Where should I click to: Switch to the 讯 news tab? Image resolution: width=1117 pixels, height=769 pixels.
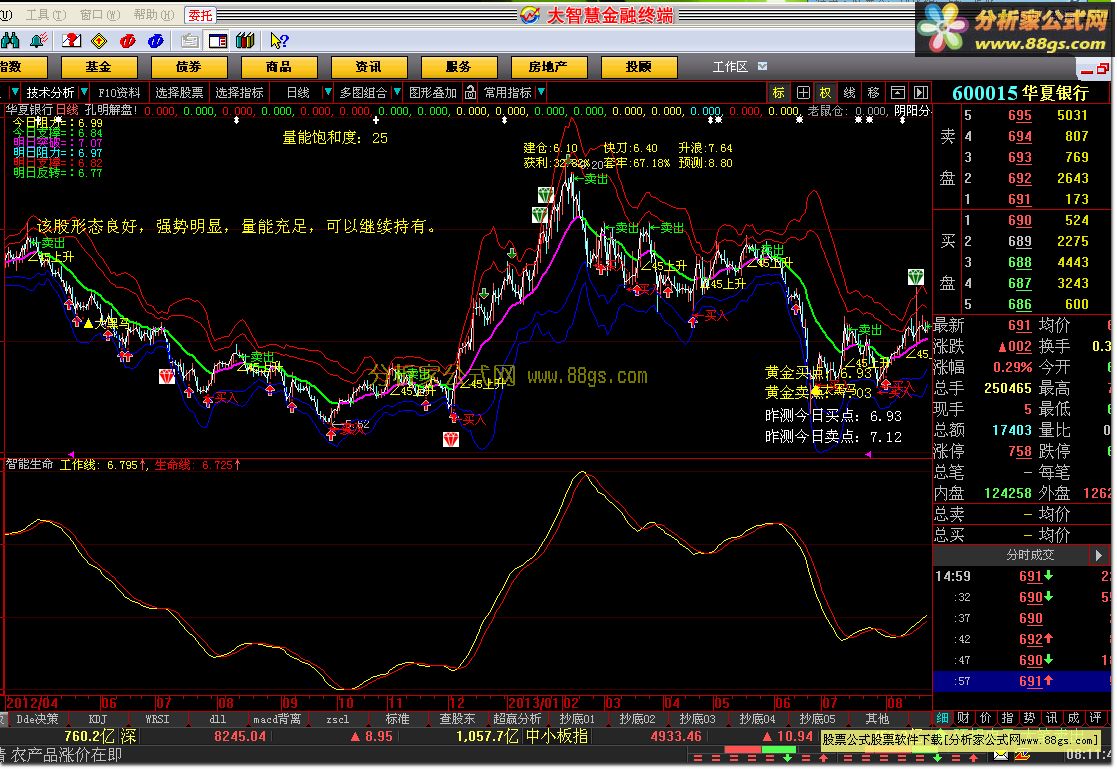pos(1051,718)
